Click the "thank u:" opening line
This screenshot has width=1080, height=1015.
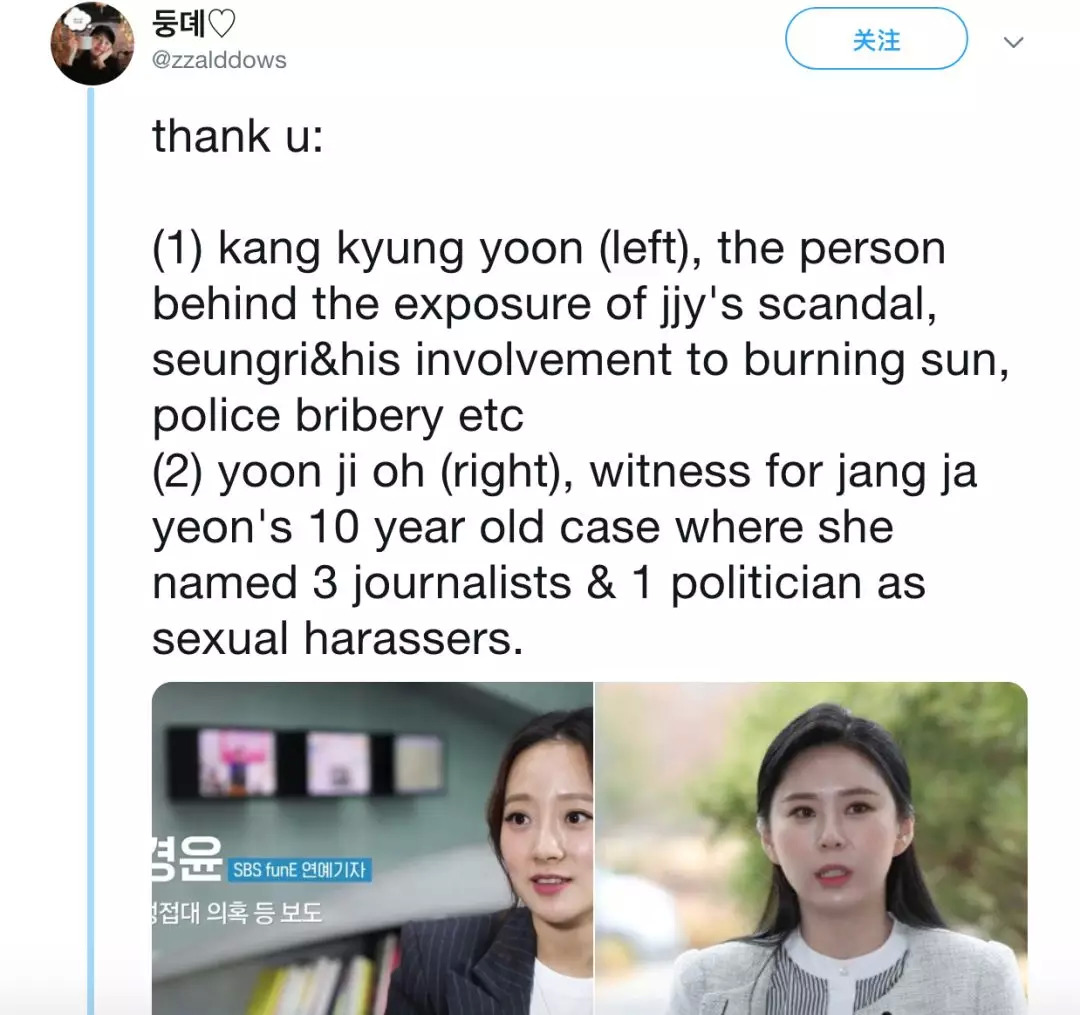pos(238,136)
